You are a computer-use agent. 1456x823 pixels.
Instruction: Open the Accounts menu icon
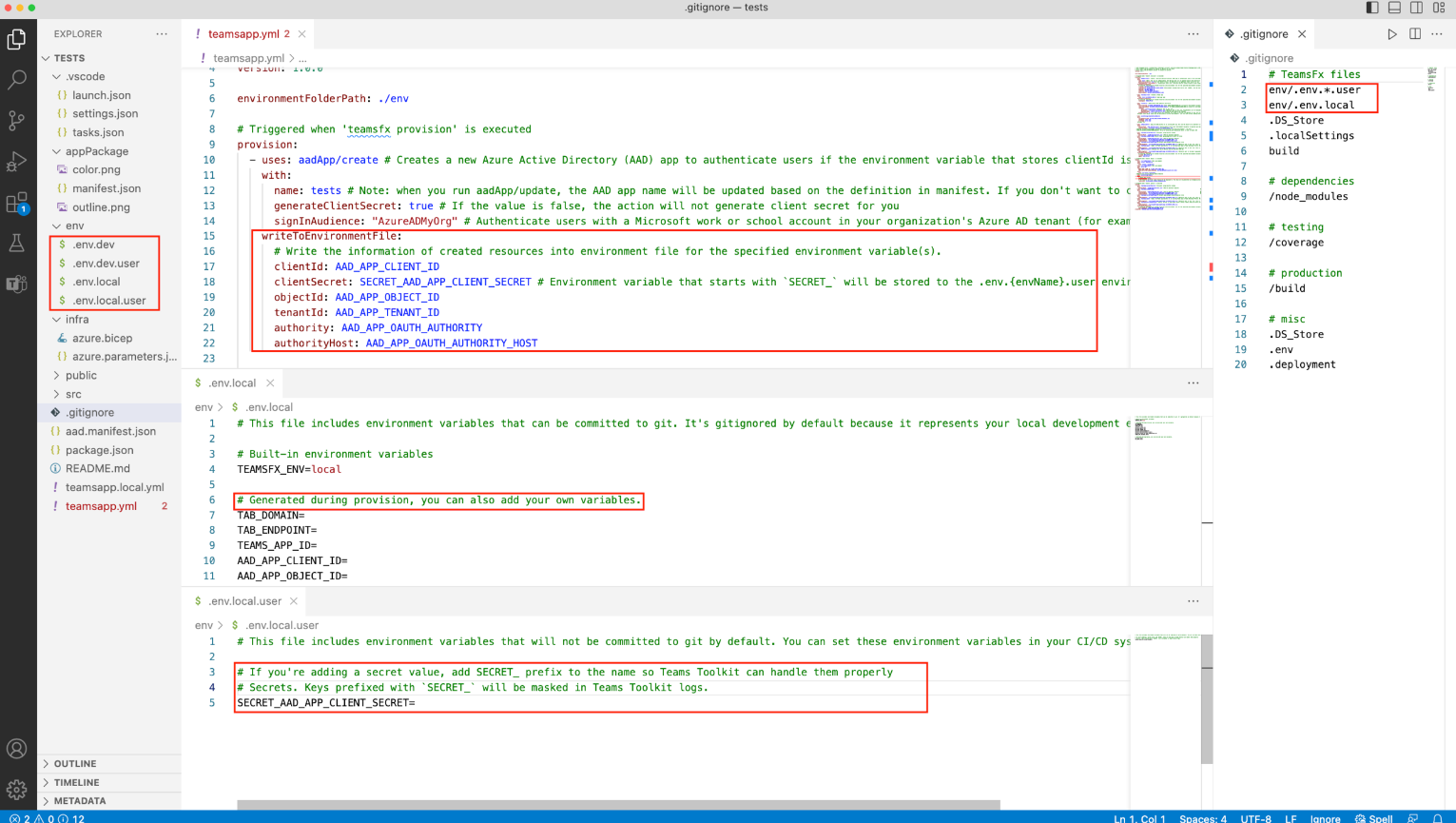tap(16, 749)
